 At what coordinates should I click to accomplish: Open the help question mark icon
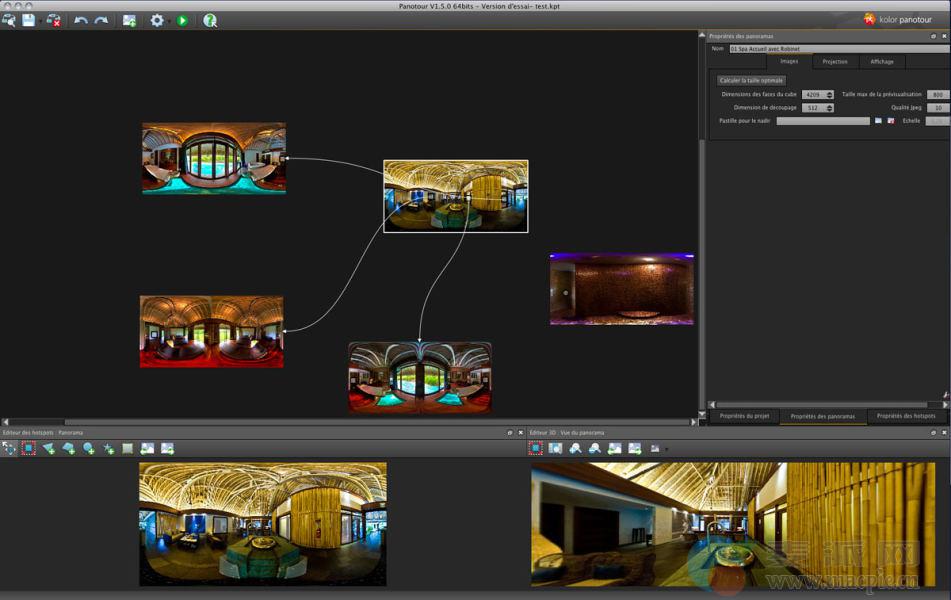point(210,20)
